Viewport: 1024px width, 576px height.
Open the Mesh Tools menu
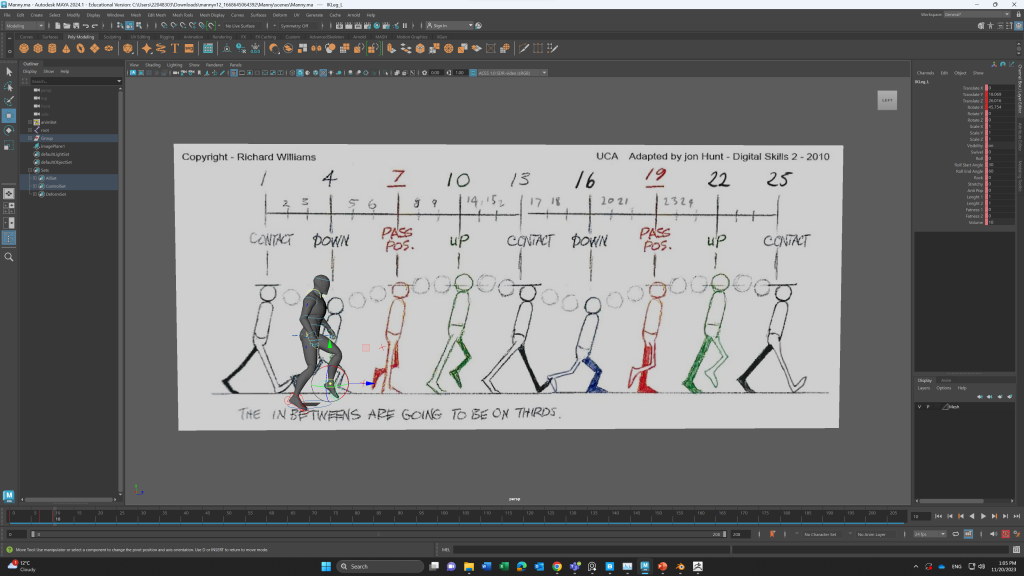[x=185, y=16]
